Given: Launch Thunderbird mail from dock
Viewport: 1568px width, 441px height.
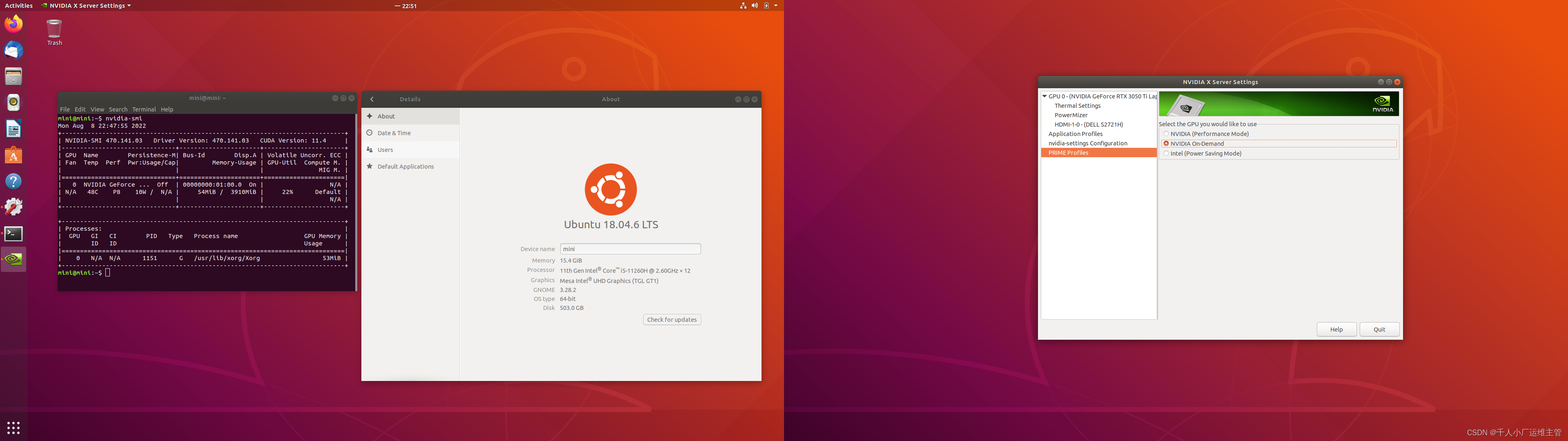Looking at the screenshot, I should click(x=13, y=51).
